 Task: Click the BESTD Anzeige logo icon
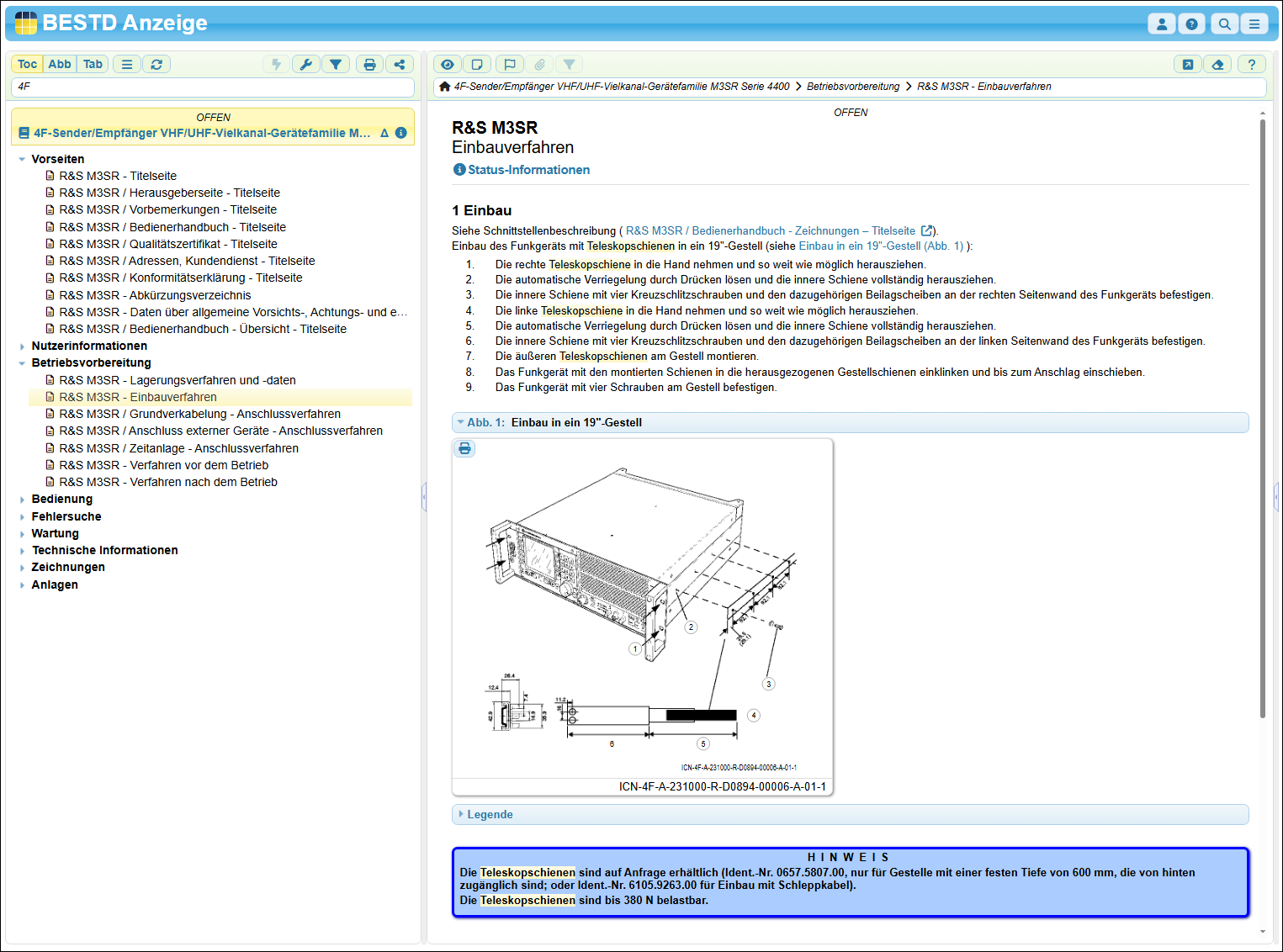[x=26, y=24]
